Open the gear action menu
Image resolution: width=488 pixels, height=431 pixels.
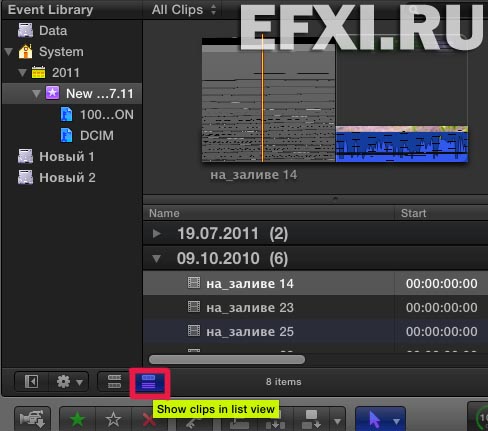pos(69,381)
